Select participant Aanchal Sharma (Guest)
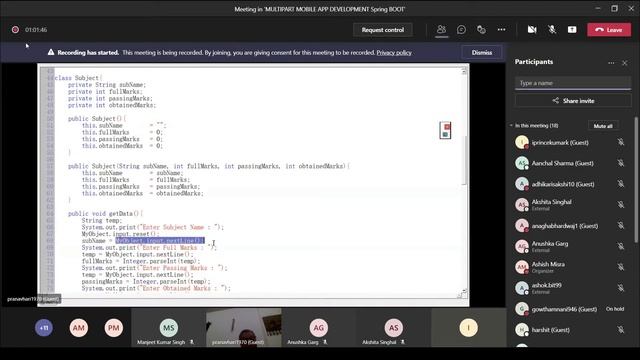This screenshot has height=360, width=640. click(562, 163)
